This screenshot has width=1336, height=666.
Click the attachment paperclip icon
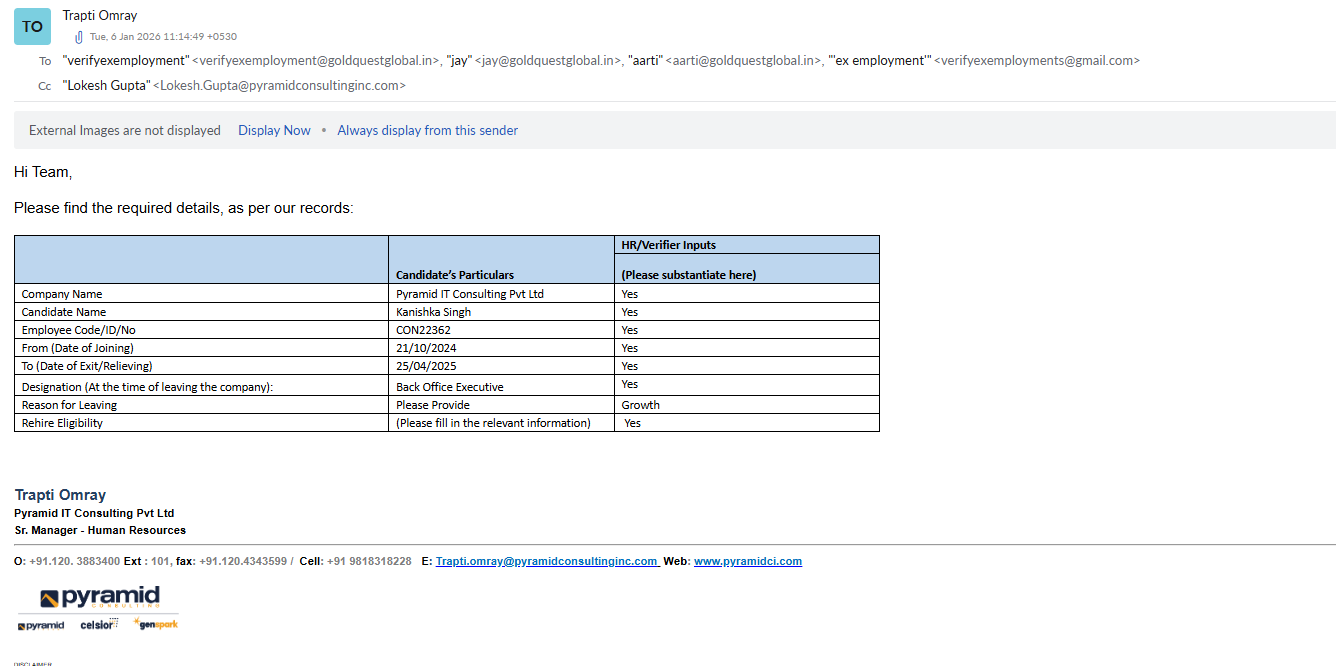pyautogui.click(x=79, y=37)
